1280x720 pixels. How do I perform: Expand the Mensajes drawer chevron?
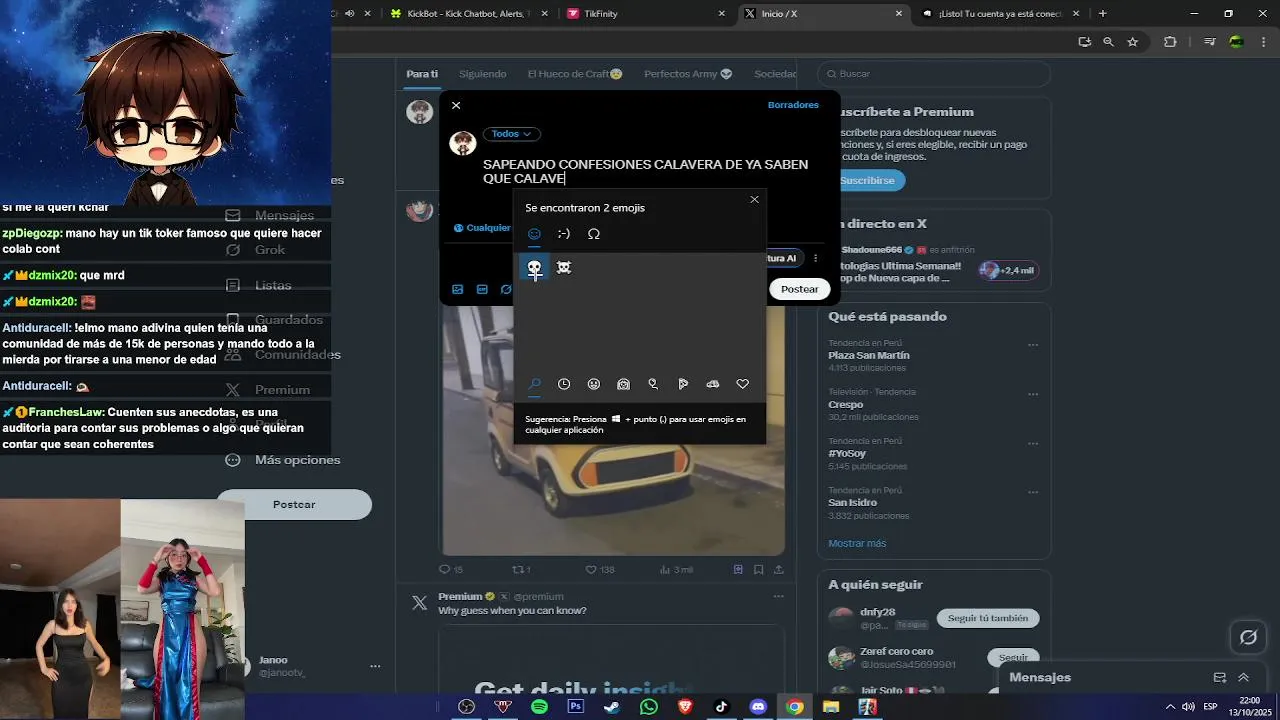1243,677
